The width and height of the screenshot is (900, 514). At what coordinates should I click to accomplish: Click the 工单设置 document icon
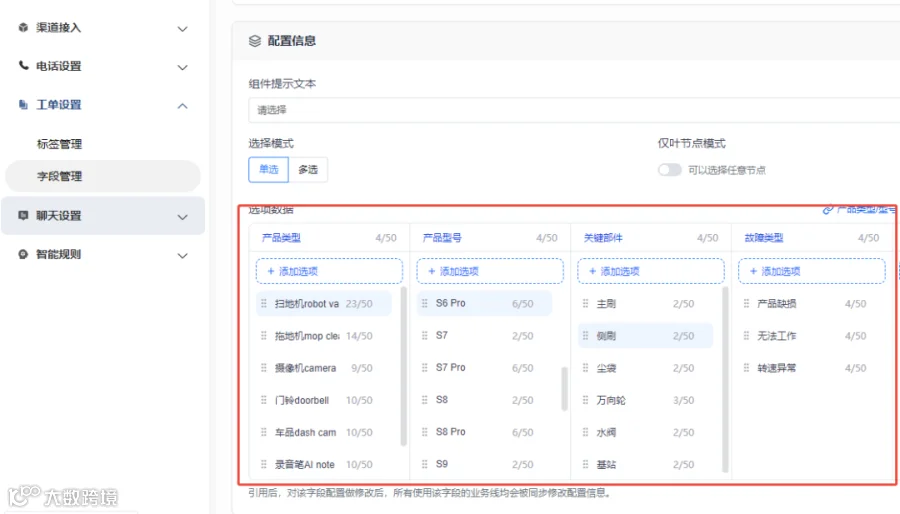point(23,104)
